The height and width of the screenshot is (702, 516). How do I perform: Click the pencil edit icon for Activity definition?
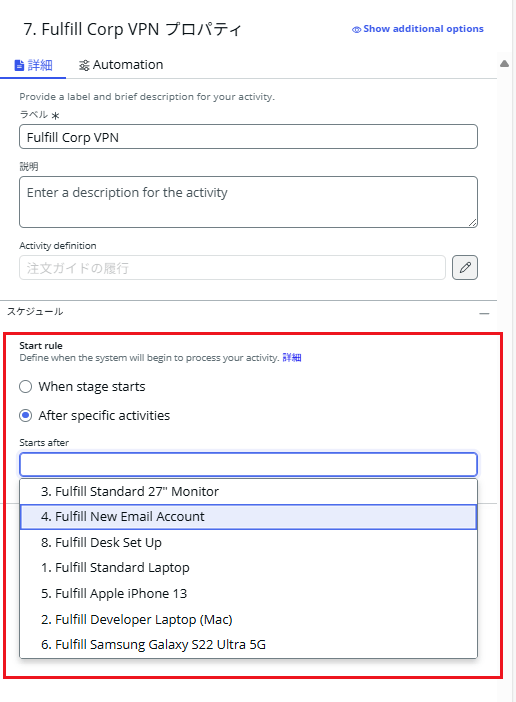click(x=465, y=267)
